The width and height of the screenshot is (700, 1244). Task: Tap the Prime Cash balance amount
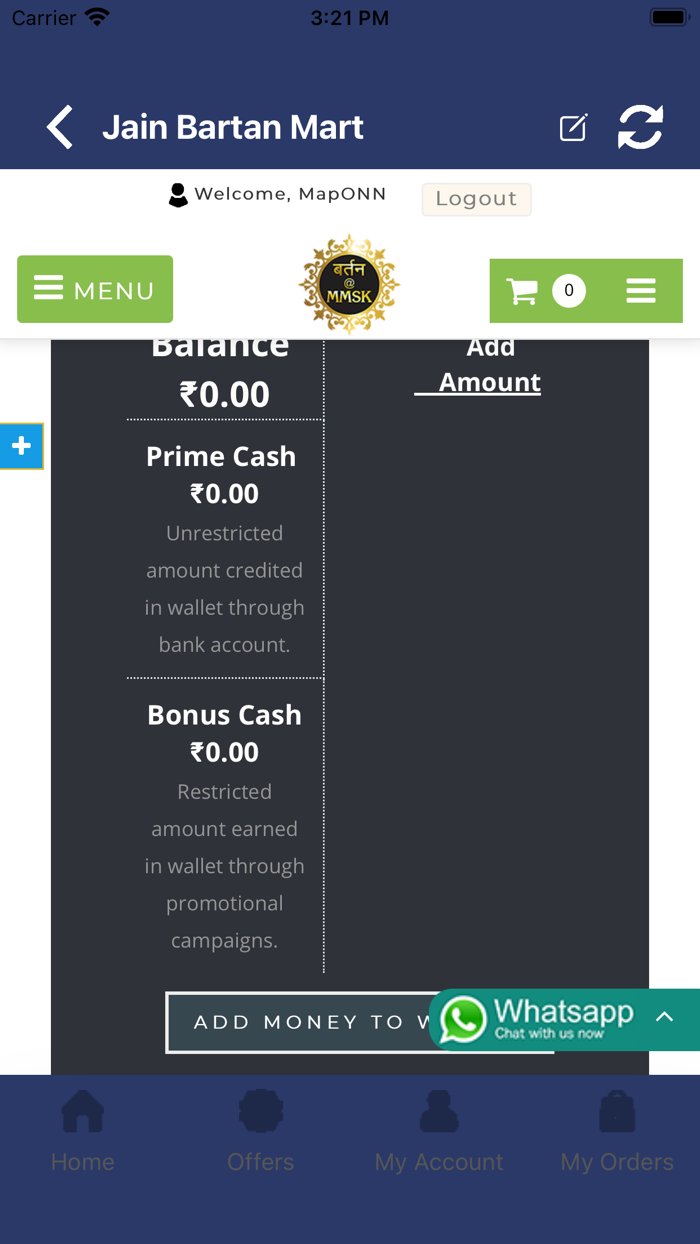(x=224, y=494)
